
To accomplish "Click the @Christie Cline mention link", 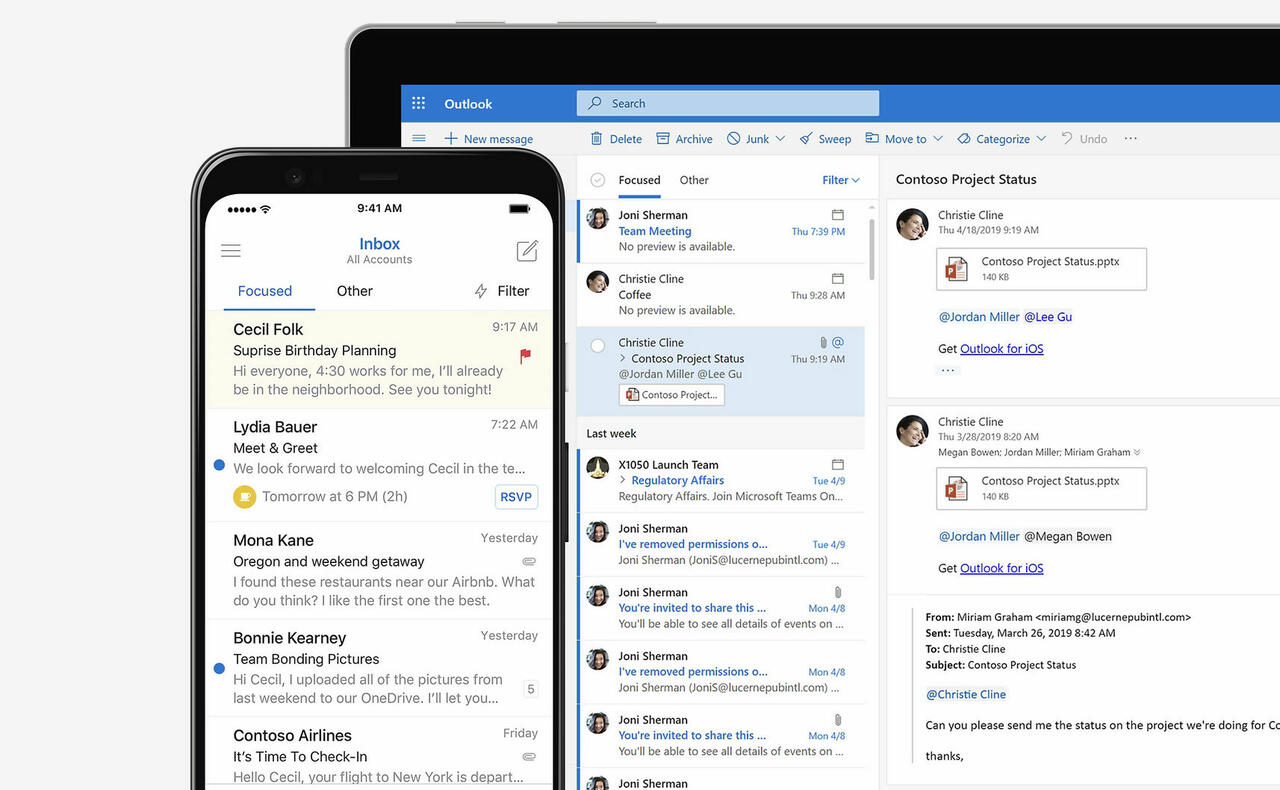I will click(966, 694).
